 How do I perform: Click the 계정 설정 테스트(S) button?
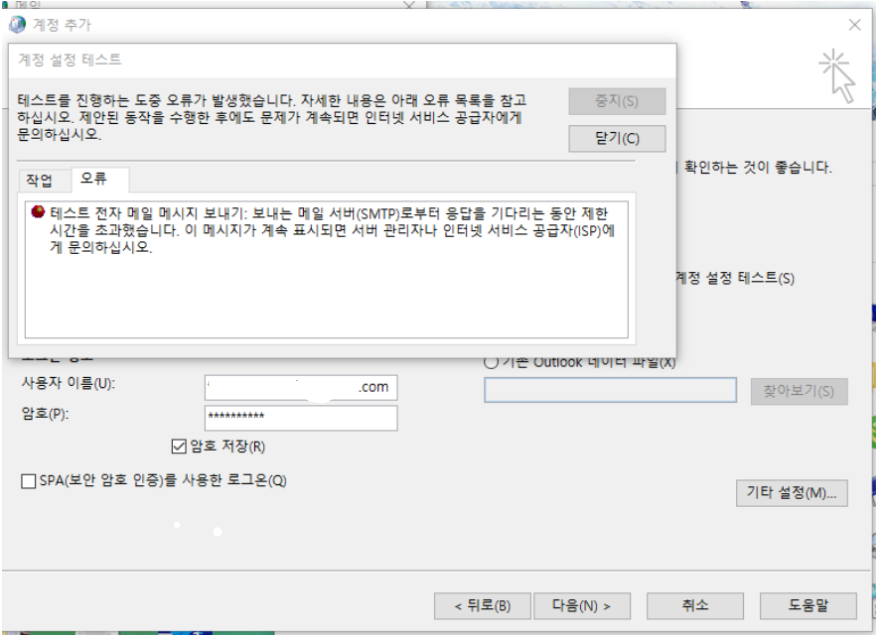coord(735,278)
